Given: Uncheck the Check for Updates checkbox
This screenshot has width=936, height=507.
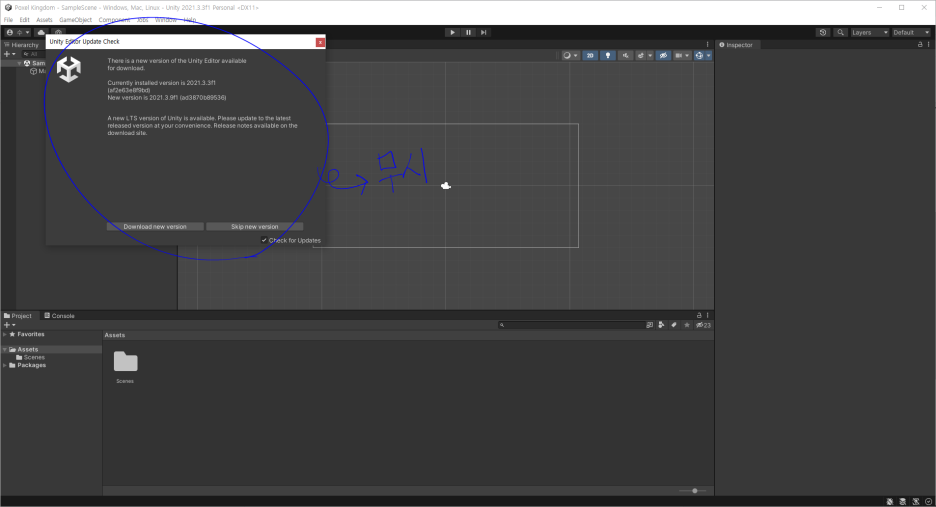Looking at the screenshot, I should [264, 240].
